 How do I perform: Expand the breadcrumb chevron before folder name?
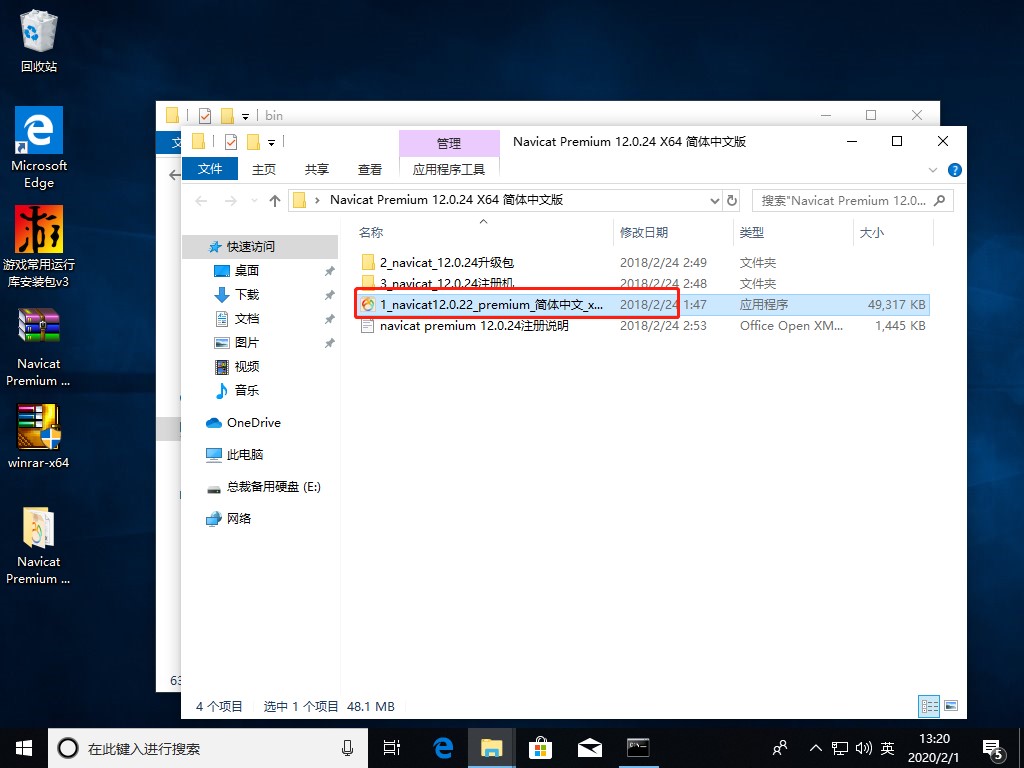click(x=317, y=200)
